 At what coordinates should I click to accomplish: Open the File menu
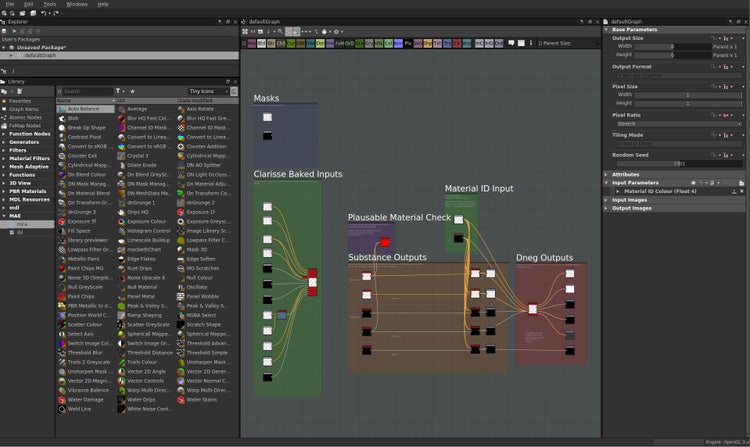click(x=10, y=4)
